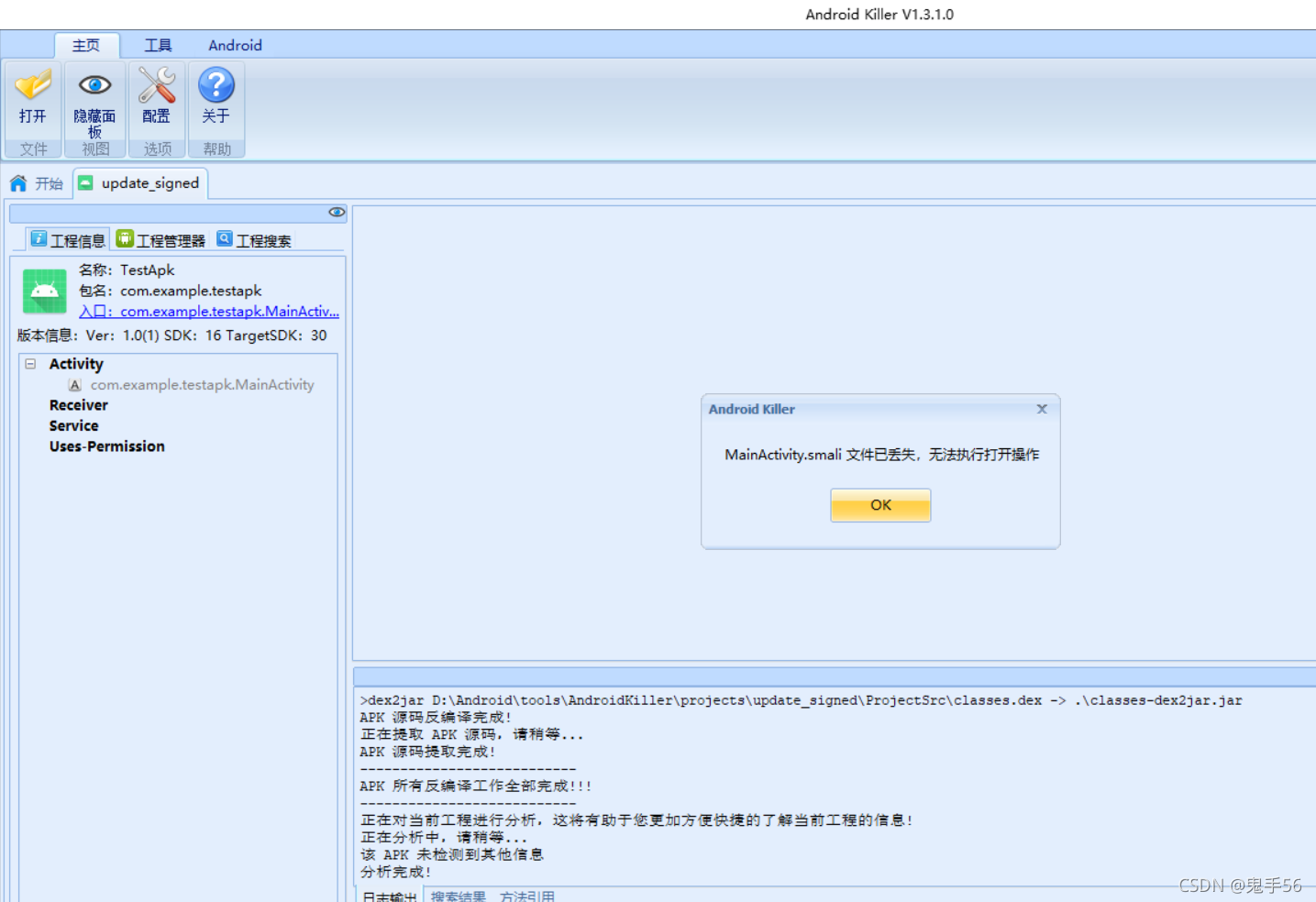Click the 'APK 源码反编译完成!' log line
The width and height of the screenshot is (1316, 902).
(x=436, y=718)
